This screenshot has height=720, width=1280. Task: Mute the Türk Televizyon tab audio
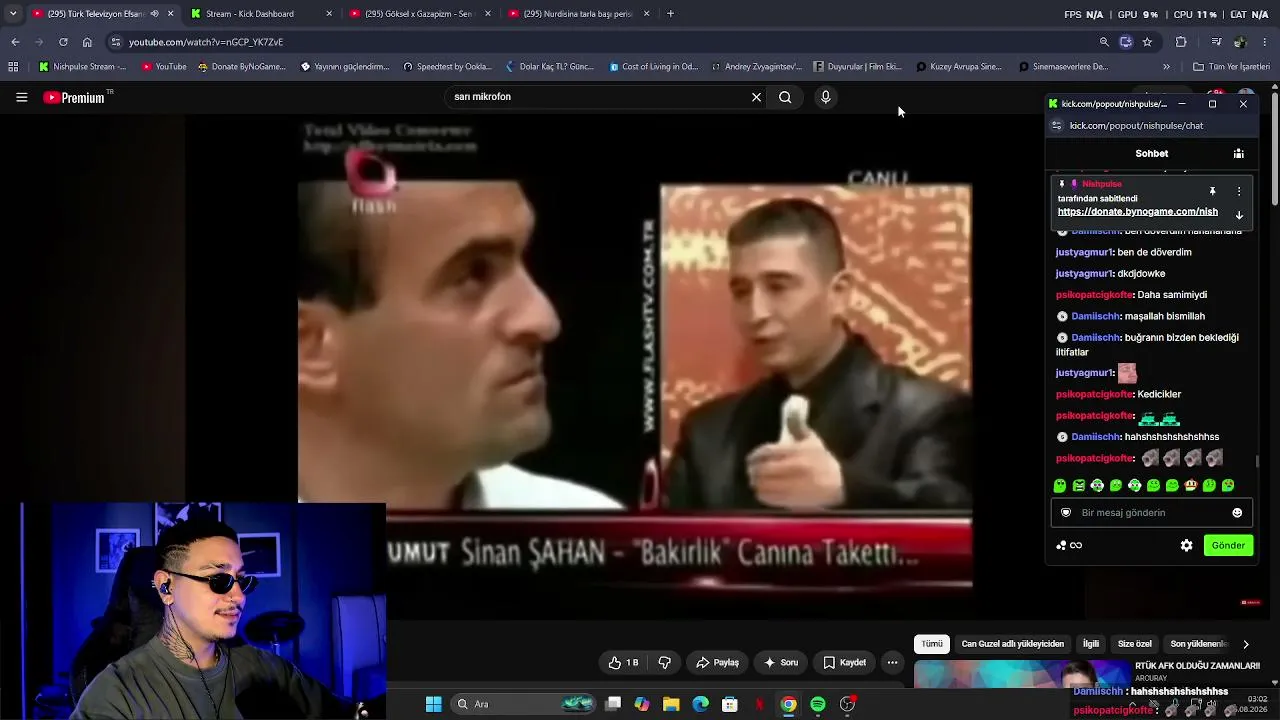[x=154, y=14]
